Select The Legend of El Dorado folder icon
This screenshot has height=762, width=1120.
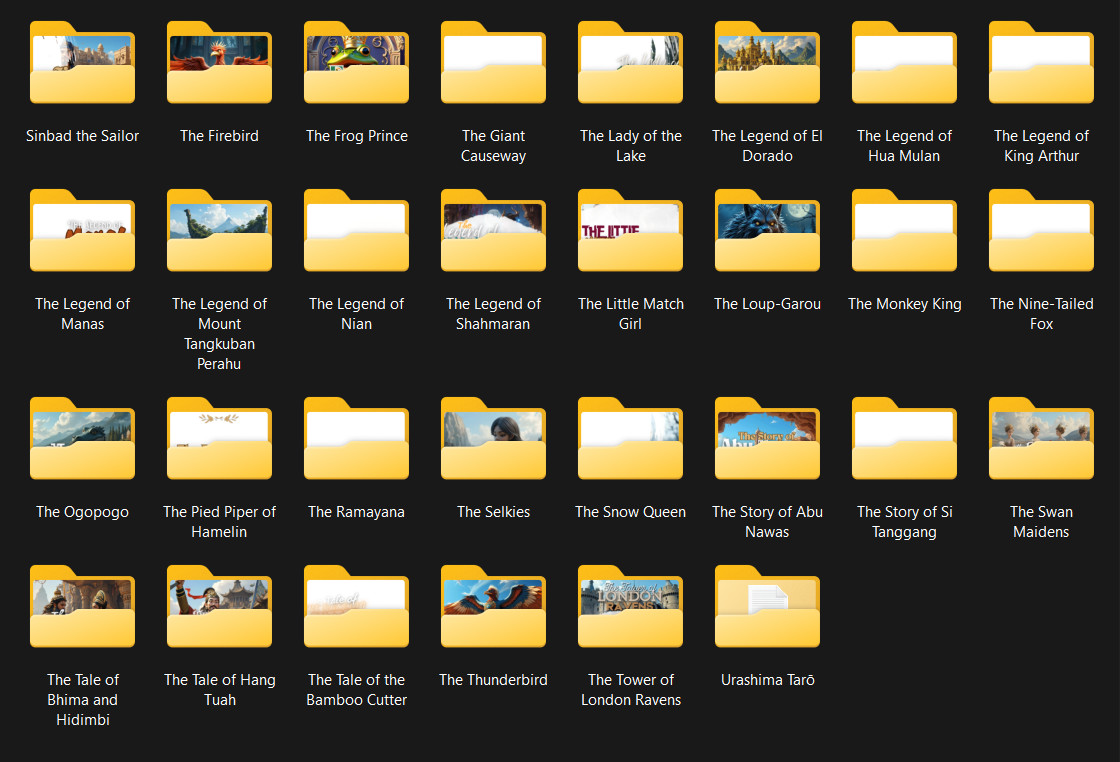pyautogui.click(x=768, y=62)
